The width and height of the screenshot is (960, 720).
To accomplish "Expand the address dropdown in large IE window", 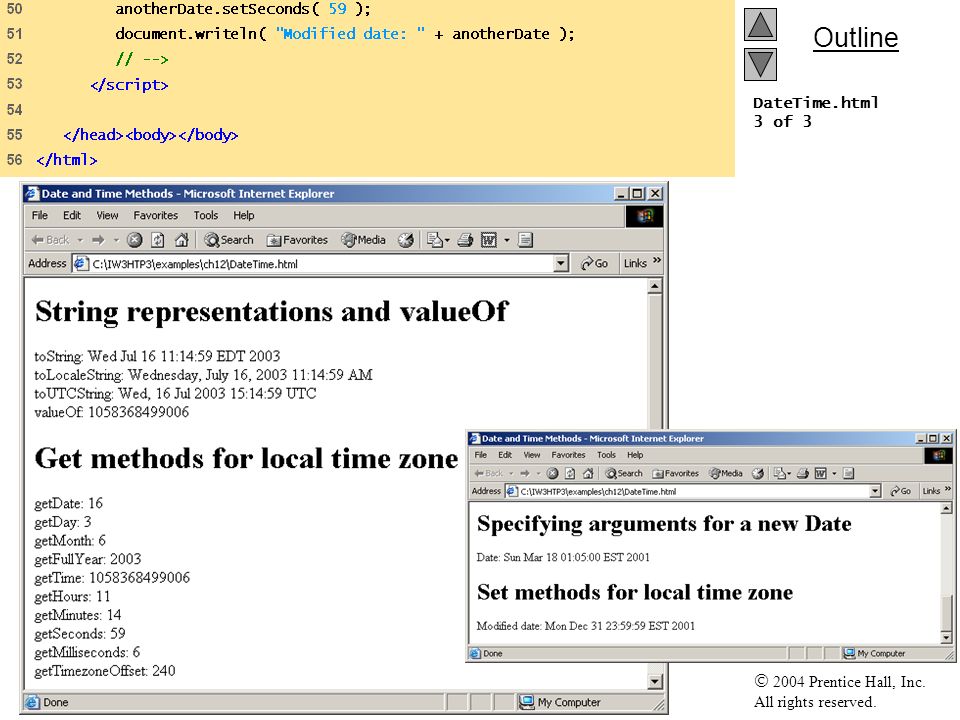I will click(560, 264).
